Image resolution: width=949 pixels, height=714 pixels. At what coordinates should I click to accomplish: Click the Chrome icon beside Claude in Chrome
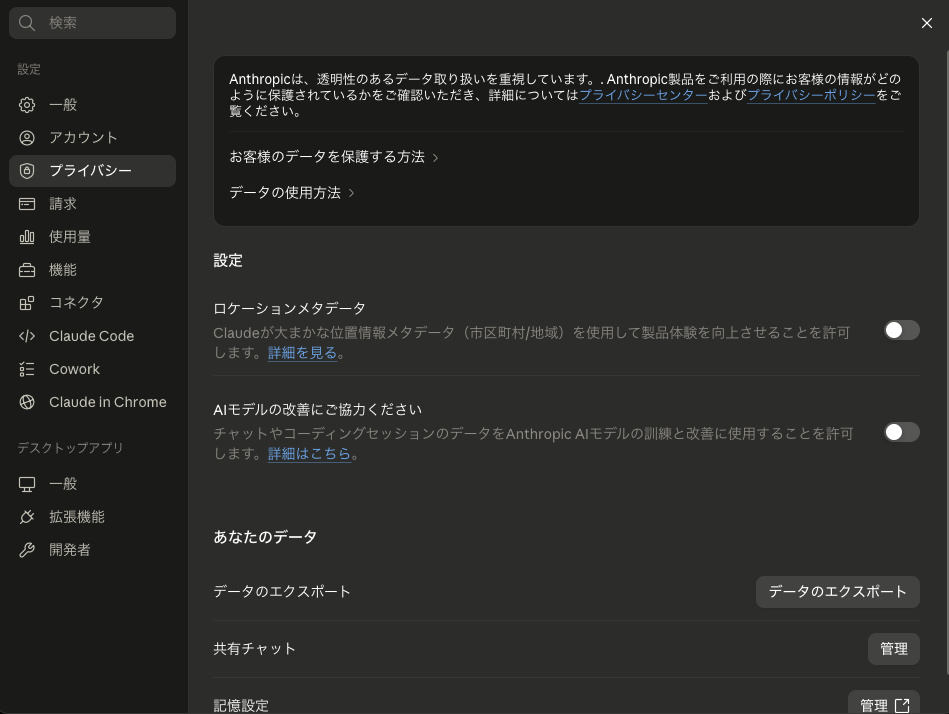(27, 402)
